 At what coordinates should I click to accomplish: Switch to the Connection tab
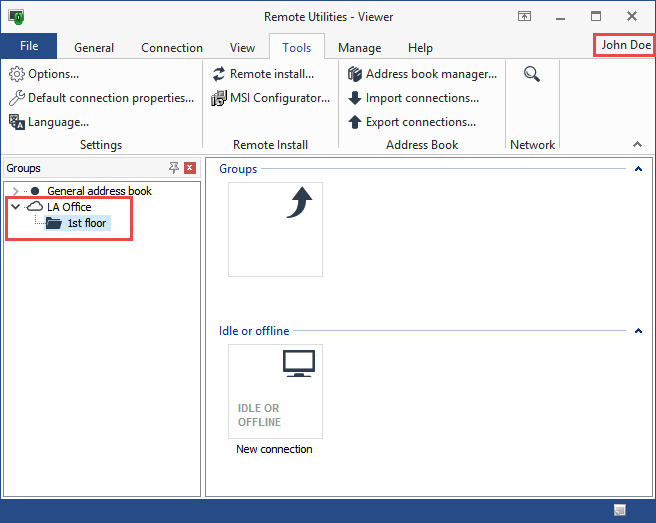pyautogui.click(x=172, y=48)
